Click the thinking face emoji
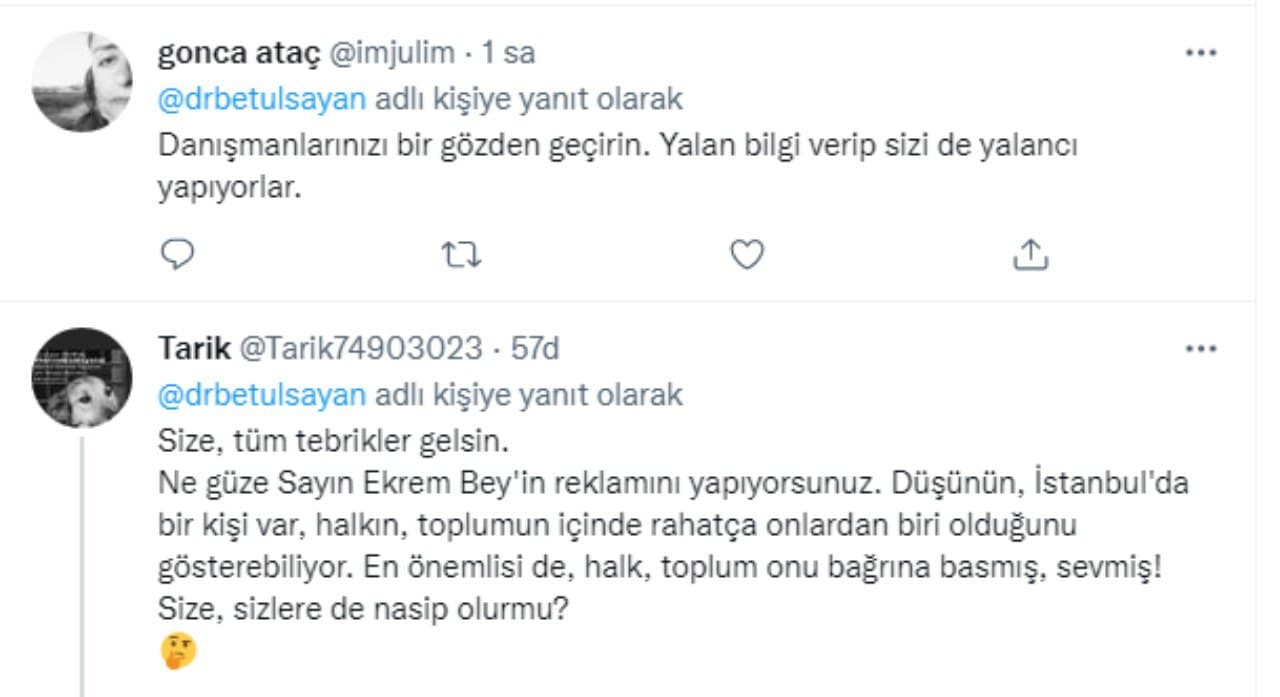Image resolution: width=1280 pixels, height=697 pixels. click(x=178, y=652)
